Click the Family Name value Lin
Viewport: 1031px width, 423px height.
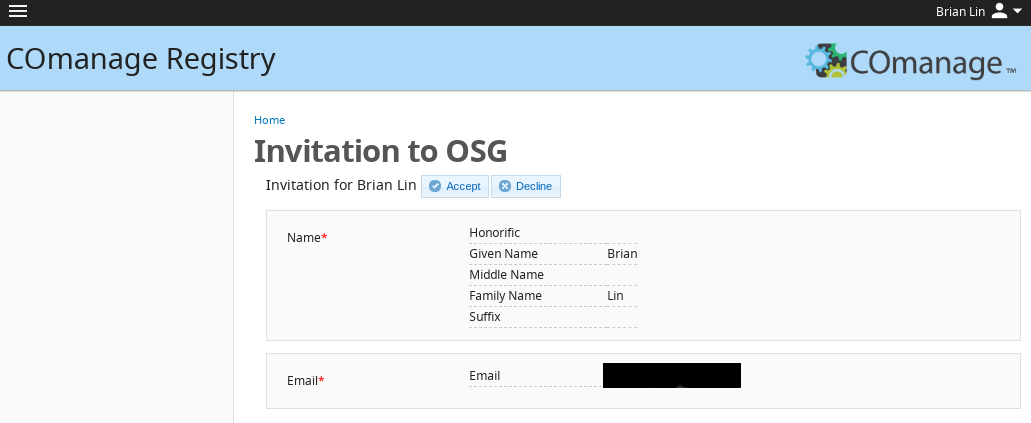point(615,296)
